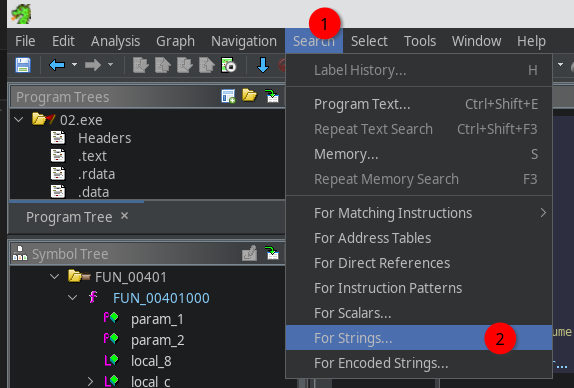Open toolbar dropdown arrow right of Search menu
Viewport: 574px width, 388px height.
pos(560,65)
